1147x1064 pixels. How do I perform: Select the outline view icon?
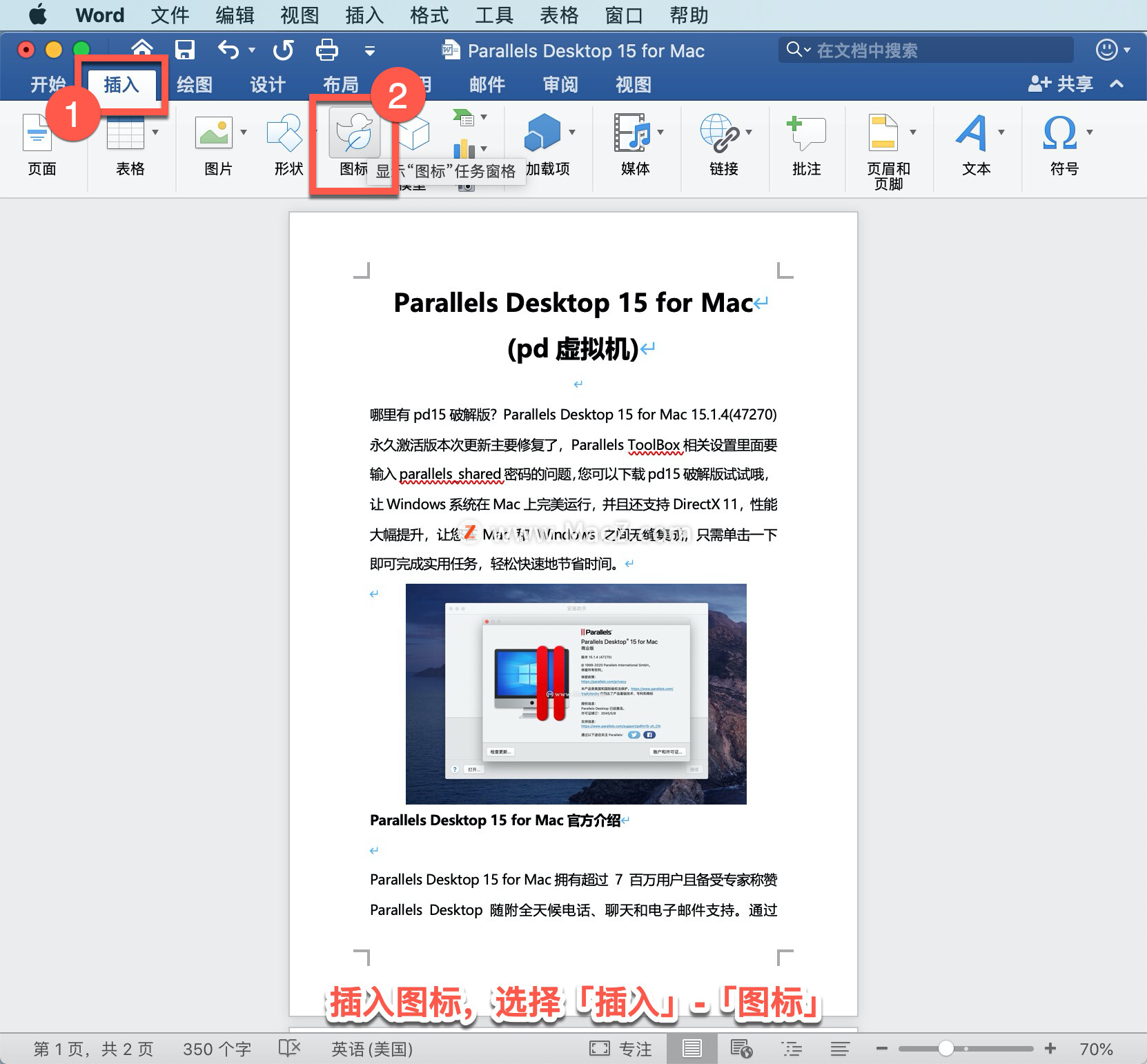coord(792,1049)
